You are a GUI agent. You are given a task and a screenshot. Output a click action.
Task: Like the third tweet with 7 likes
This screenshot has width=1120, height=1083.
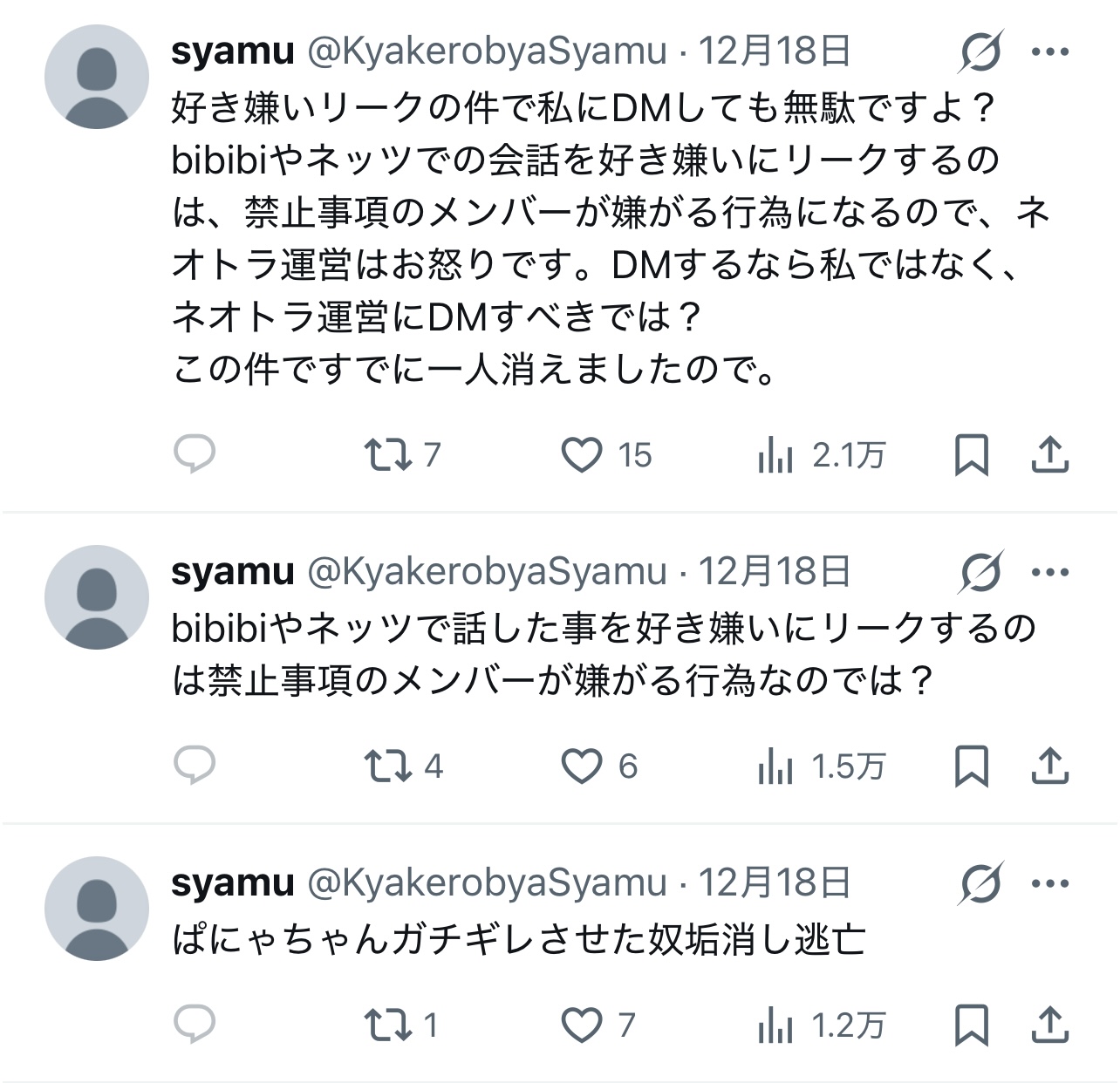(582, 1025)
